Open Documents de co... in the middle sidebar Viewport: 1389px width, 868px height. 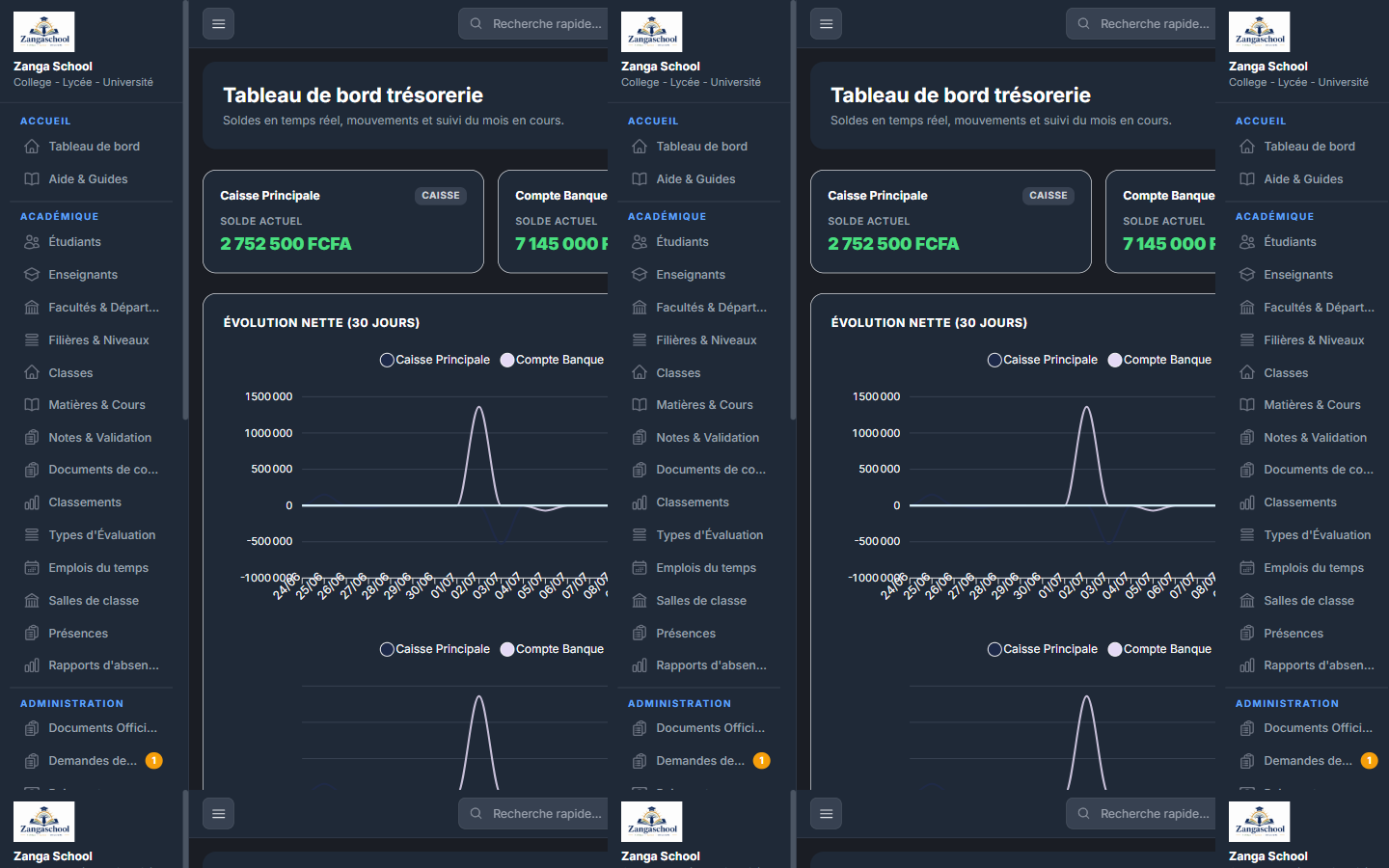[x=699, y=470]
